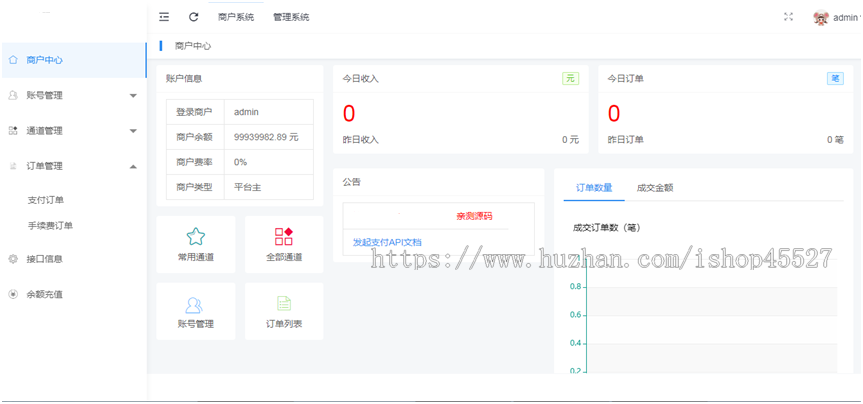Open 支付订单 submenu item
This screenshot has height=404, width=863.
[x=46, y=200]
